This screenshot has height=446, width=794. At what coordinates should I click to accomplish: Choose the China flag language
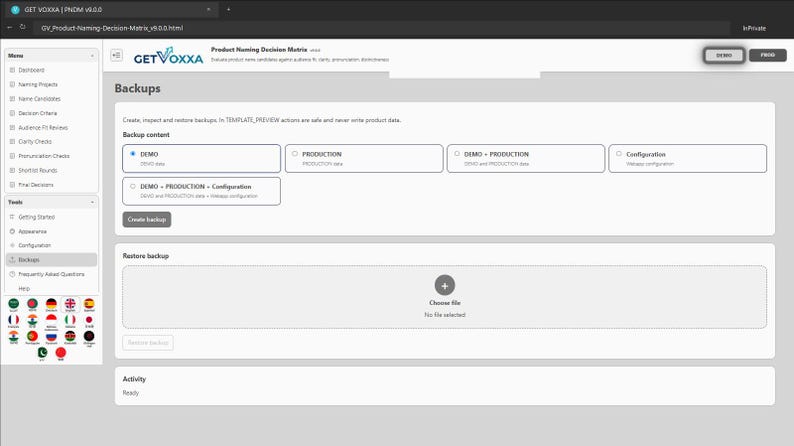pyautogui.click(x=61, y=352)
